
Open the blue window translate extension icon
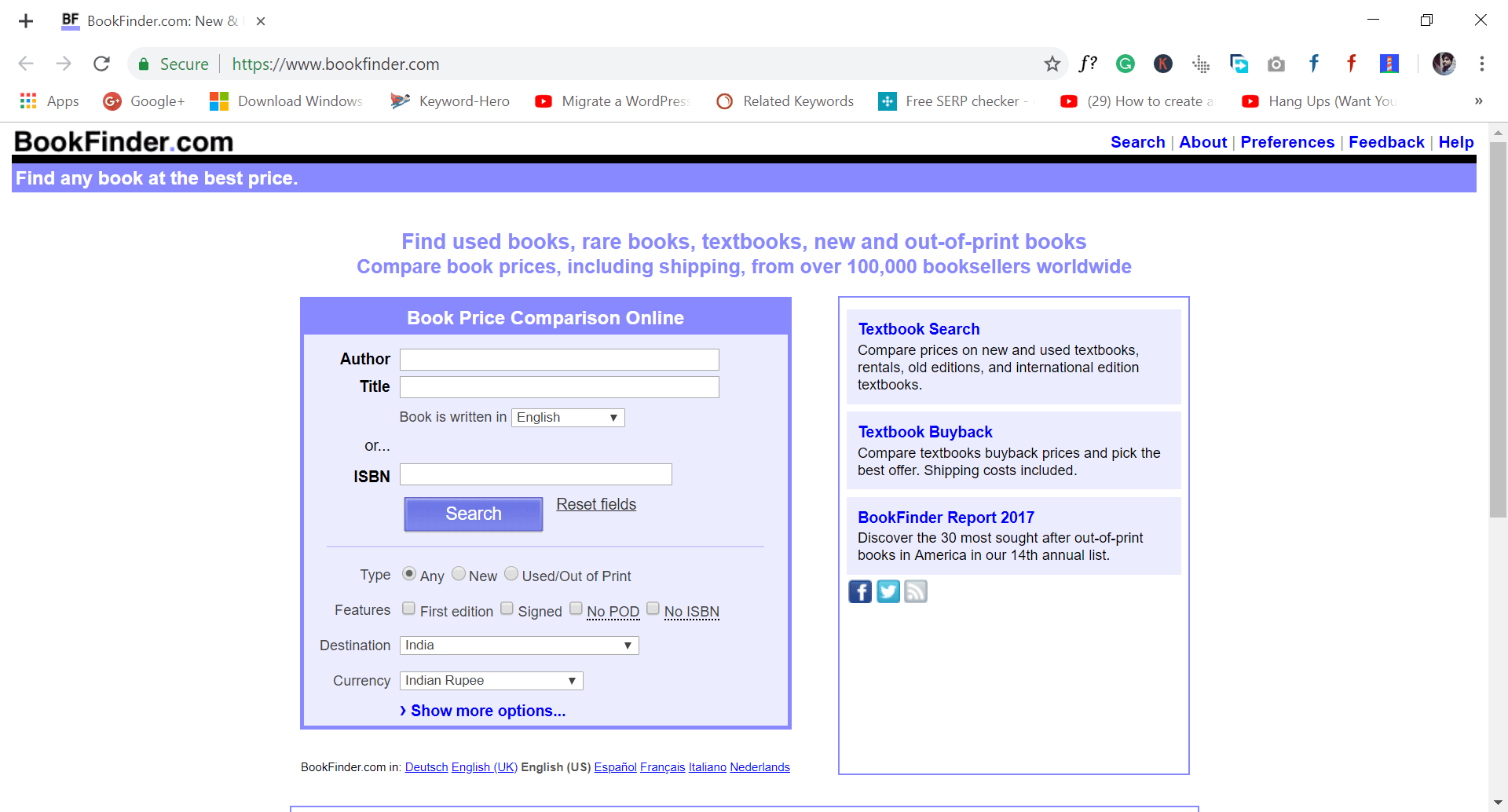click(x=1239, y=64)
